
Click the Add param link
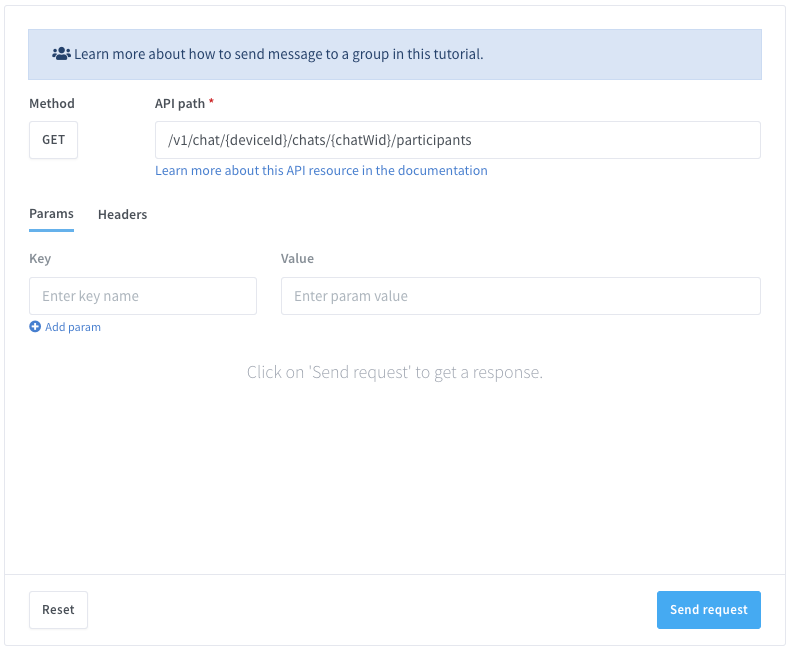click(x=72, y=327)
